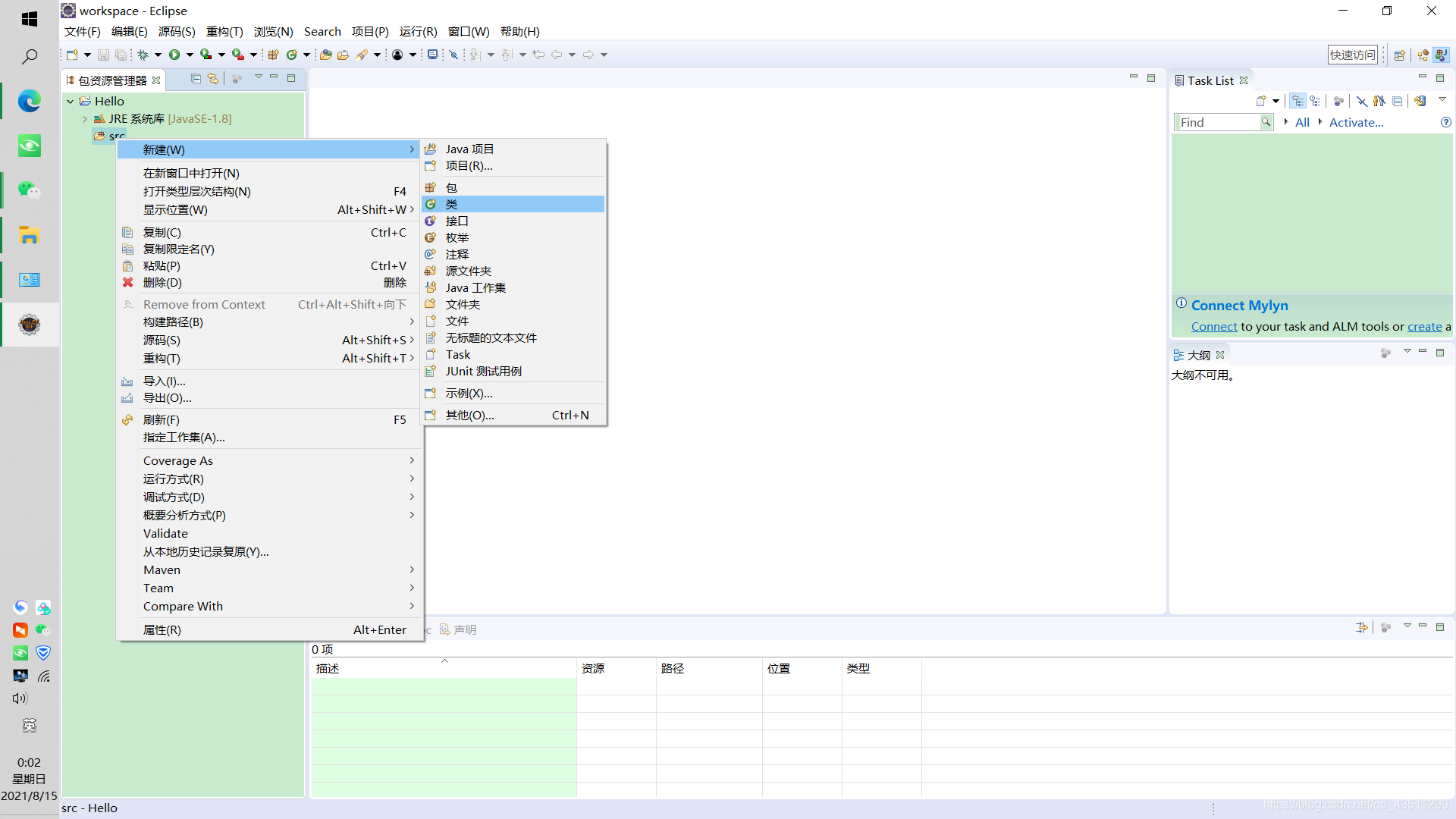The width and height of the screenshot is (1456, 819).
Task: Click the New Java Package toolbar icon
Action: coord(273,55)
